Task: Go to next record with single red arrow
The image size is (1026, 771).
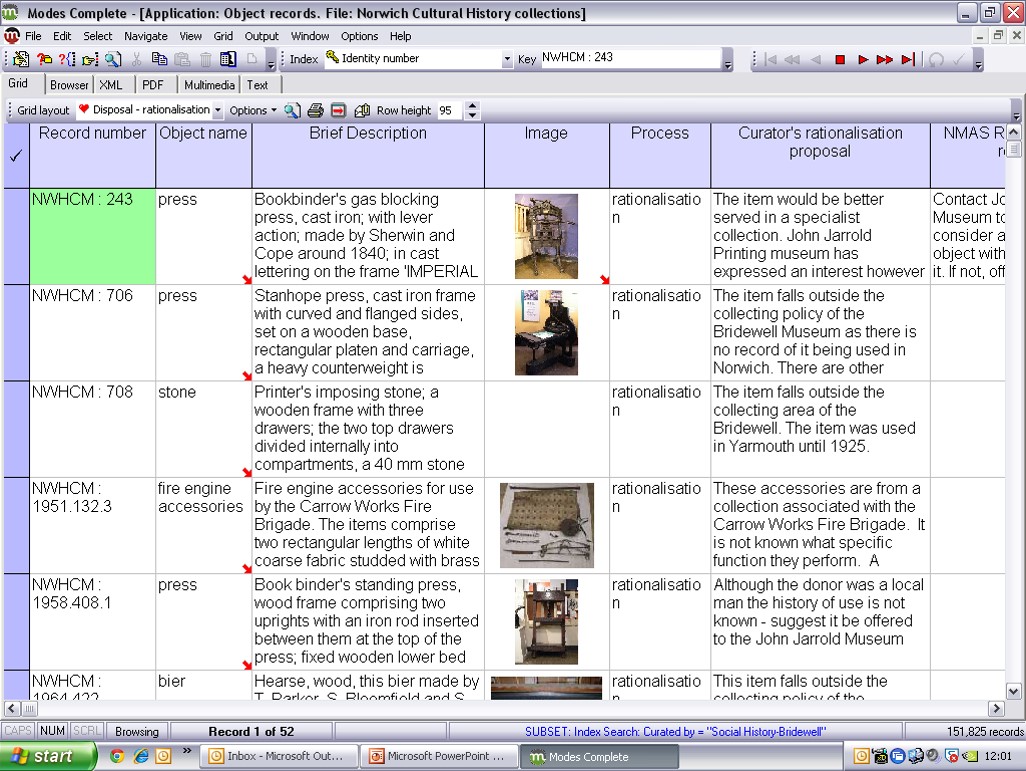Action: [x=863, y=60]
